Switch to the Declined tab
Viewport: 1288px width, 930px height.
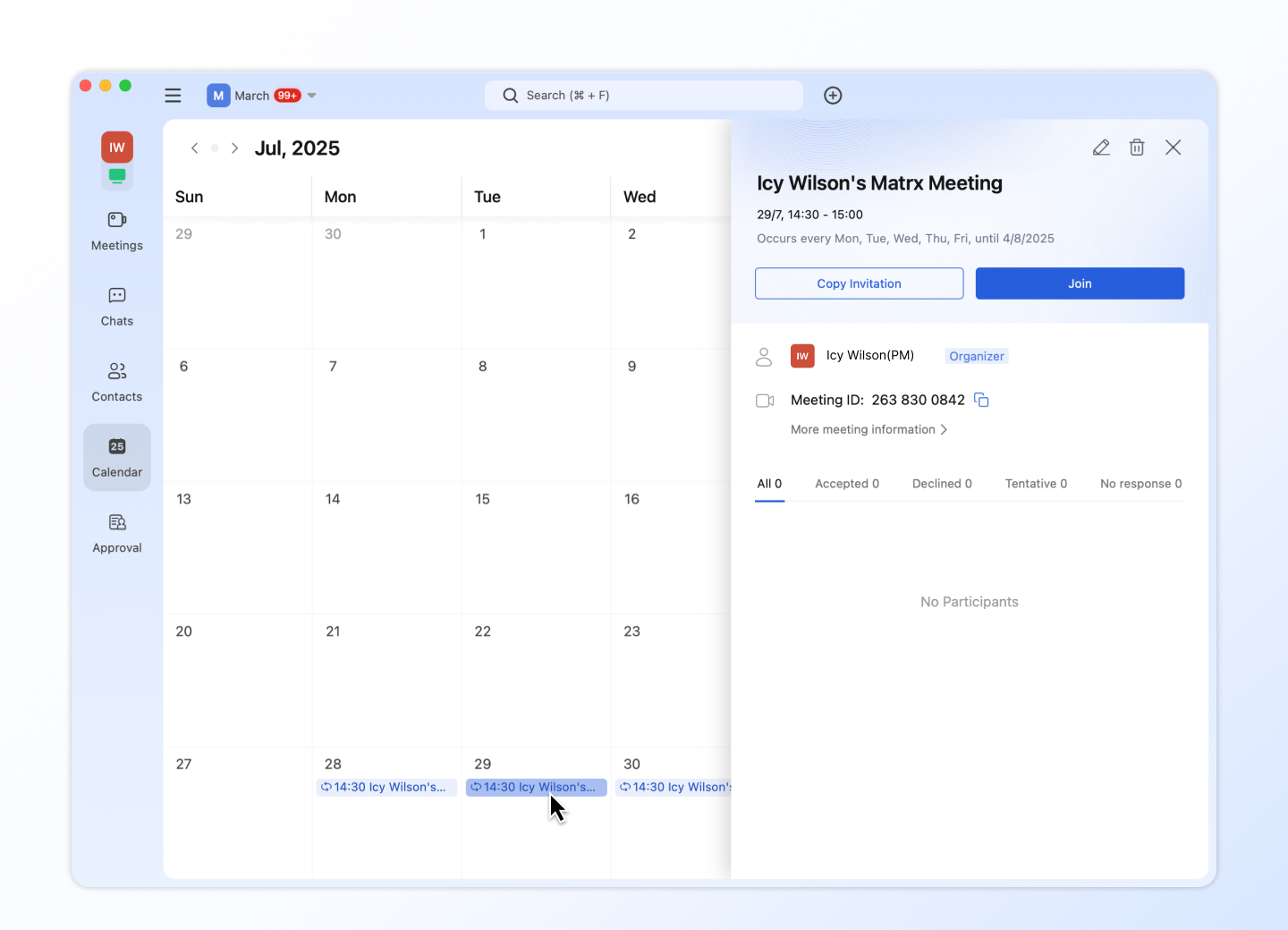(941, 484)
